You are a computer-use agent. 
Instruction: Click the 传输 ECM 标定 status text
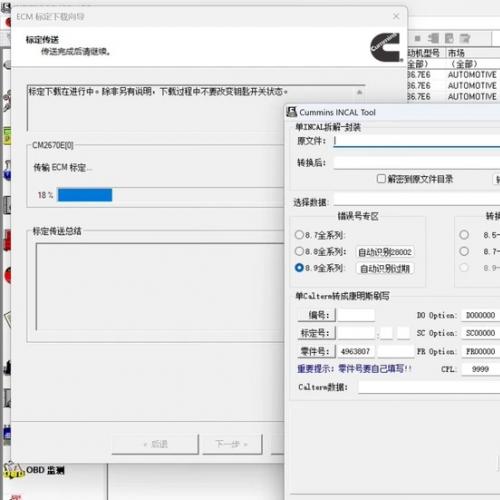62,167
